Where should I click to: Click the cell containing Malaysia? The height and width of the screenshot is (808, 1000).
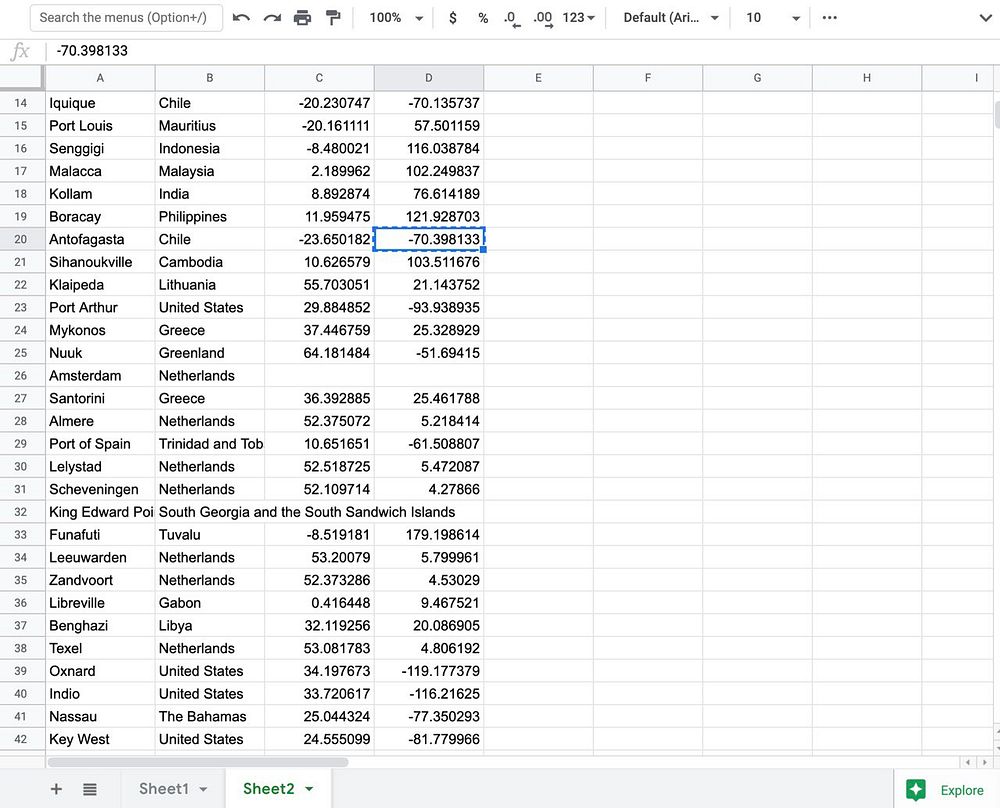(x=210, y=171)
